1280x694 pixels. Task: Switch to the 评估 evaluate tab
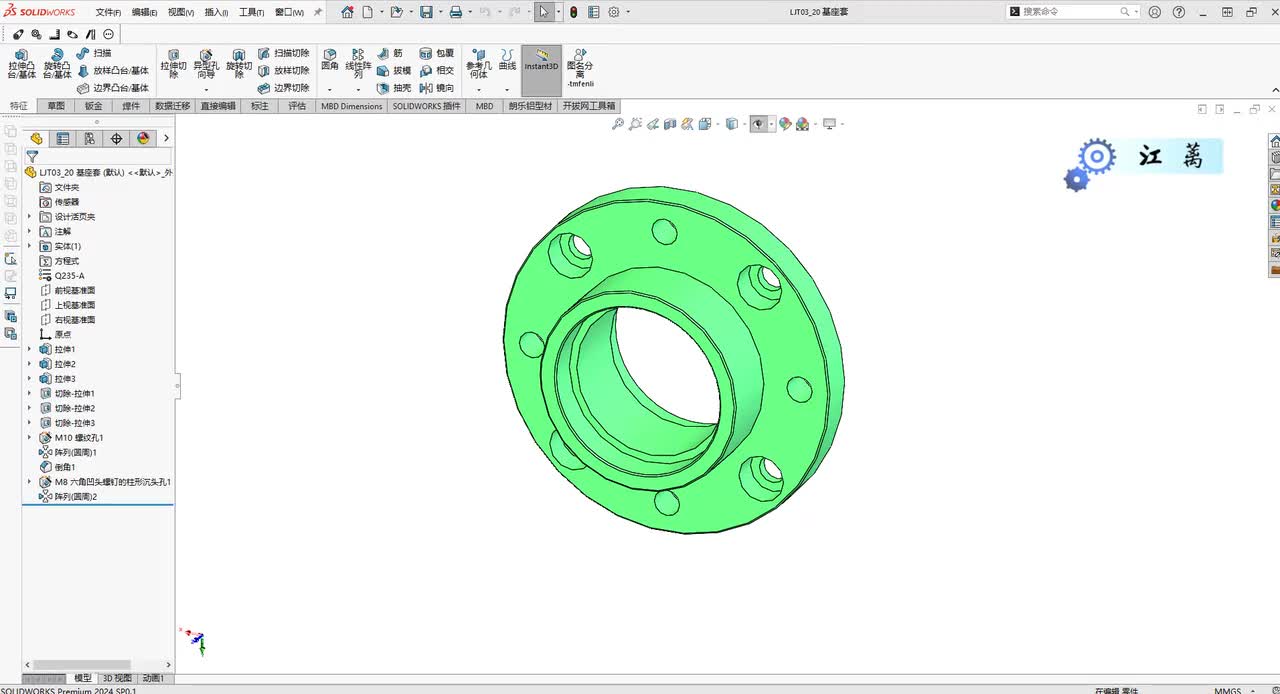297,106
